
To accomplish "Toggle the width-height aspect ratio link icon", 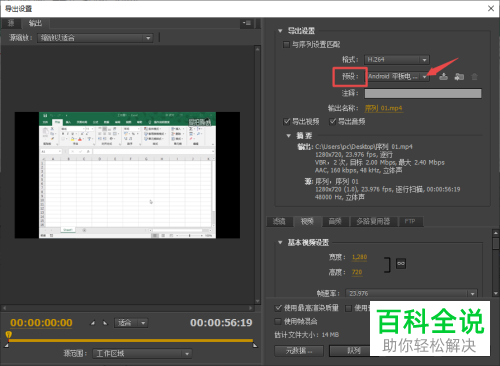I will 401,264.
